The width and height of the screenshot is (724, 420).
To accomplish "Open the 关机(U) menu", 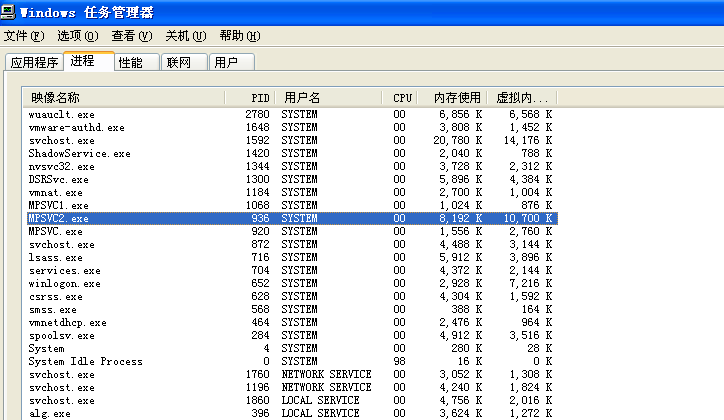I will tap(186, 36).
